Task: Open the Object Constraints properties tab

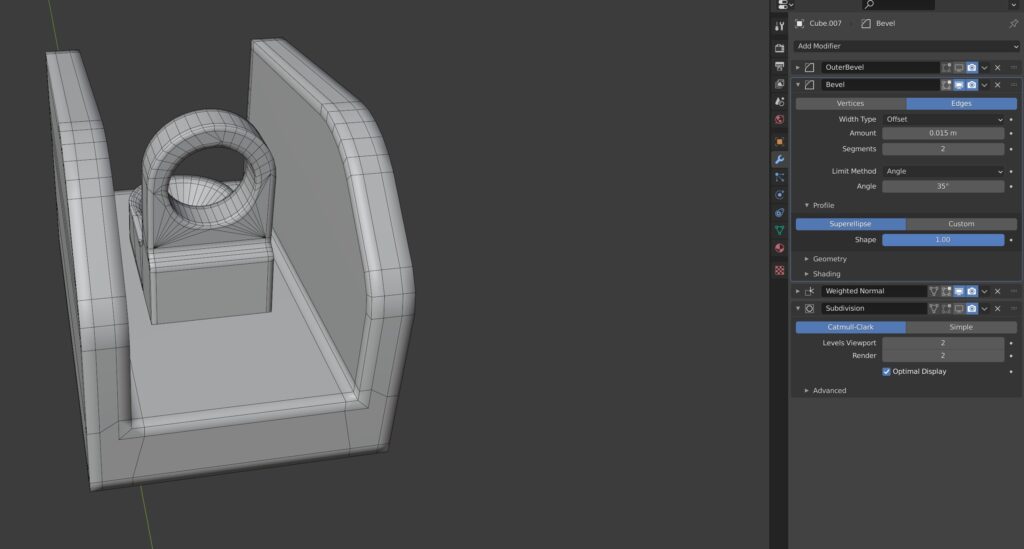Action: coord(779,212)
